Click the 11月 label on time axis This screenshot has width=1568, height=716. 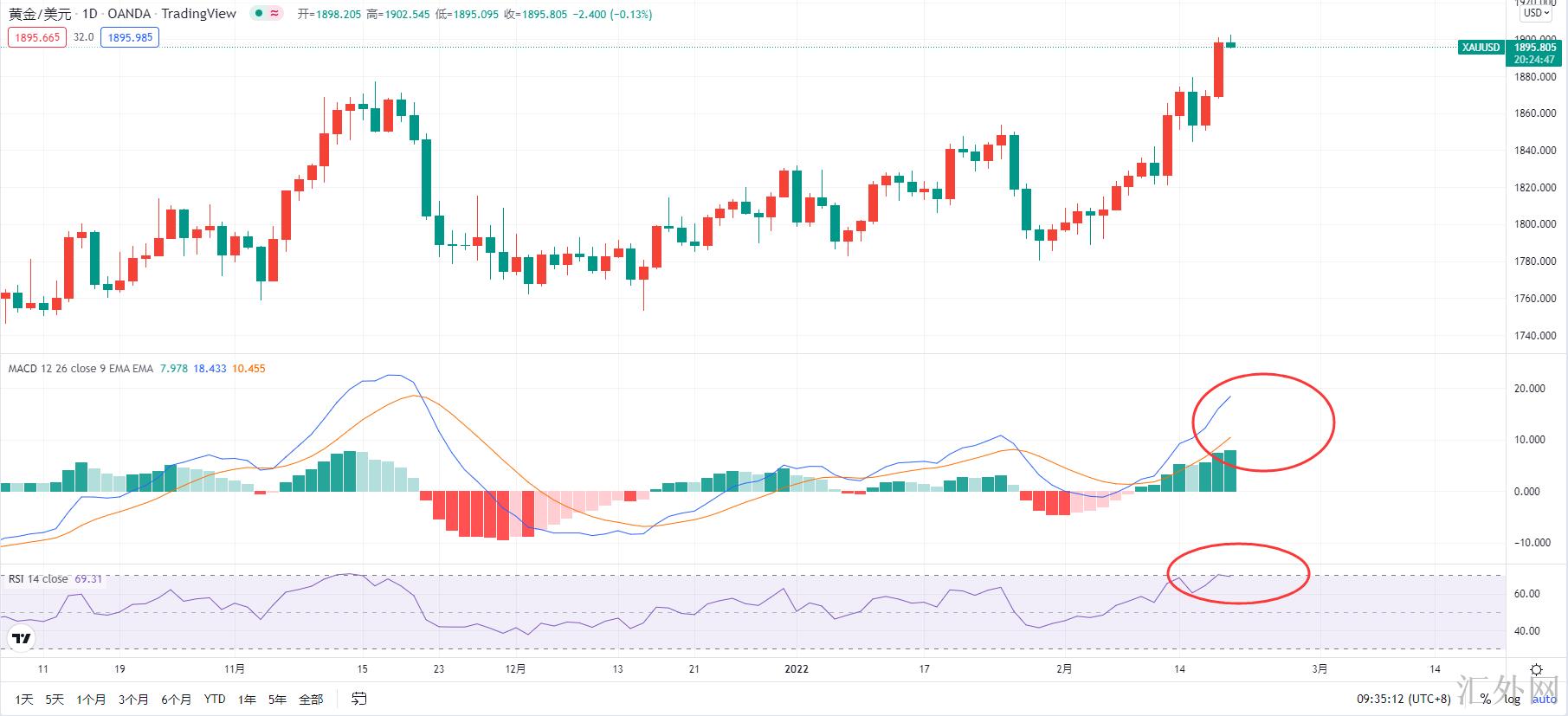tap(234, 669)
